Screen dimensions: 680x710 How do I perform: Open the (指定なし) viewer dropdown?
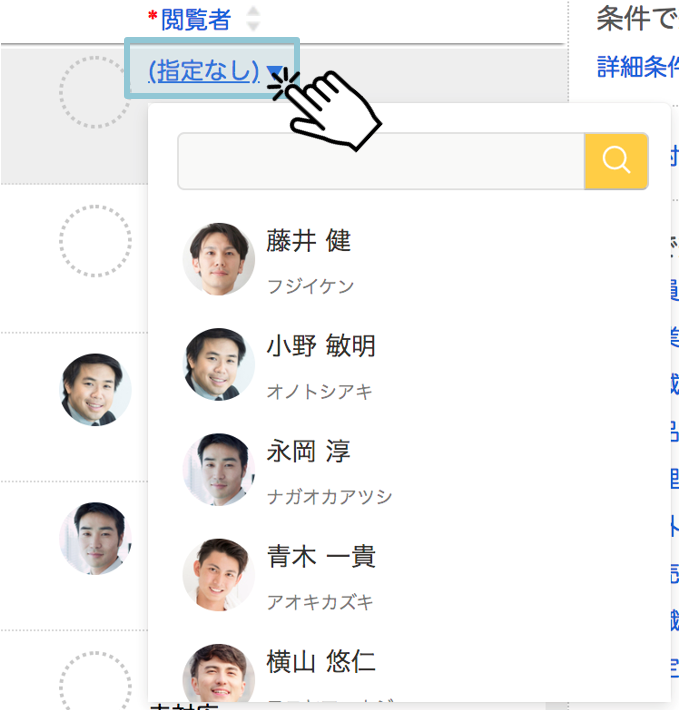tap(212, 68)
